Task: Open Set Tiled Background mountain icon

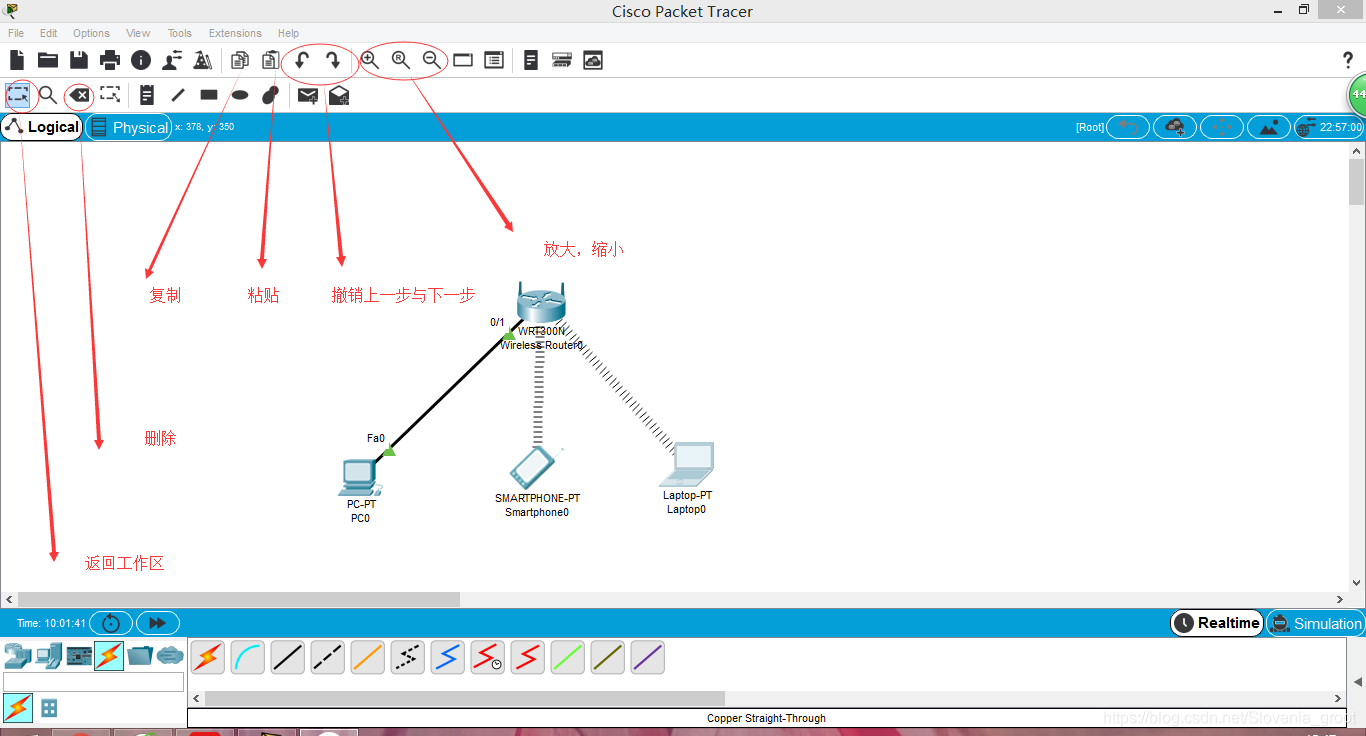Action: [x=1269, y=127]
